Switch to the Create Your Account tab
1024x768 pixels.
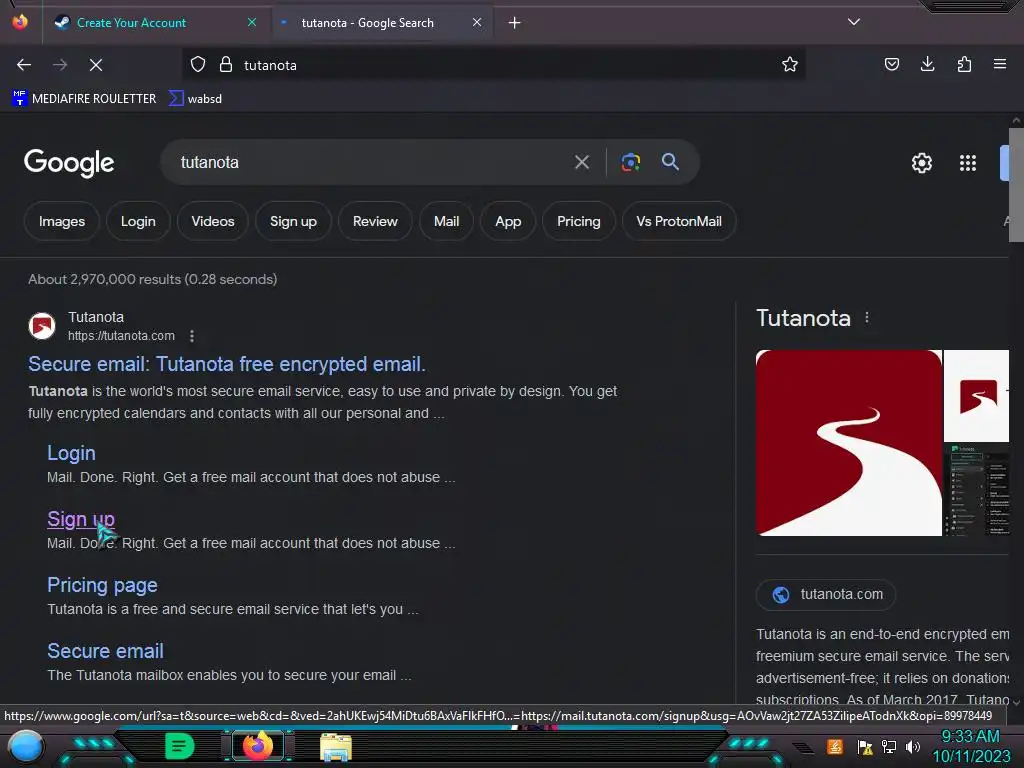click(155, 23)
